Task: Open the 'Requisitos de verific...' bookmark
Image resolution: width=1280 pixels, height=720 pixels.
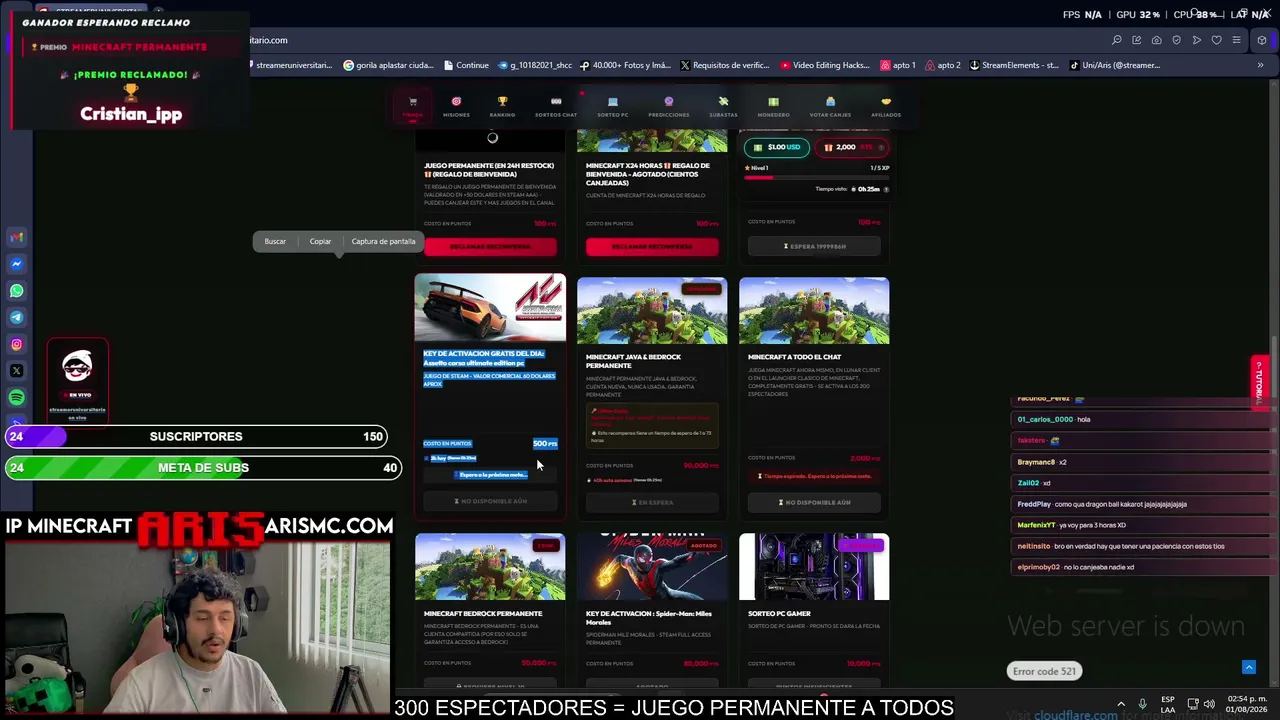Action: pyautogui.click(x=725, y=65)
